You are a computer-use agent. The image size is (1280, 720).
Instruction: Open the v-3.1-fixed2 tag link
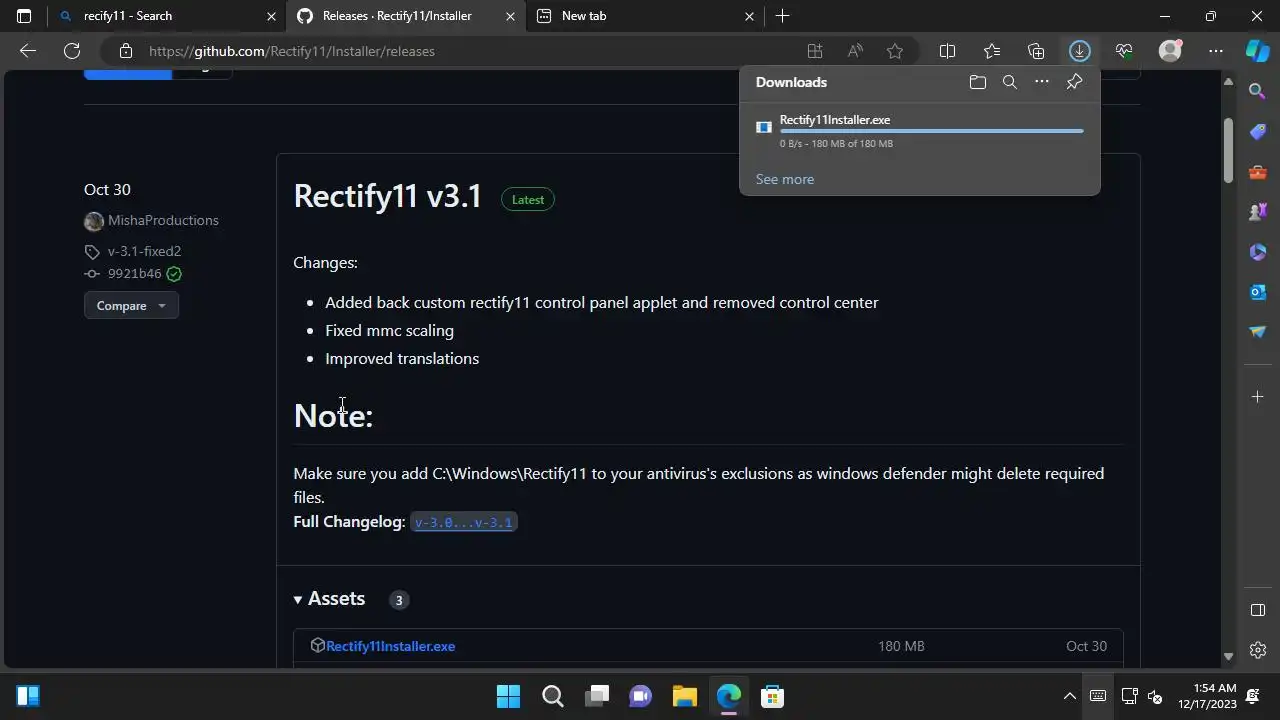pos(144,251)
